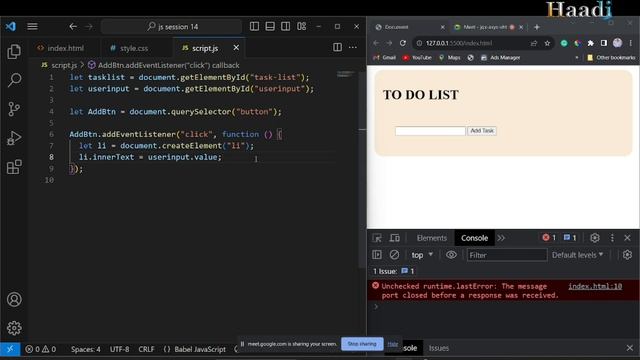Open VS Code Manage gear menu
The width and height of the screenshot is (640, 360).
[14, 328]
